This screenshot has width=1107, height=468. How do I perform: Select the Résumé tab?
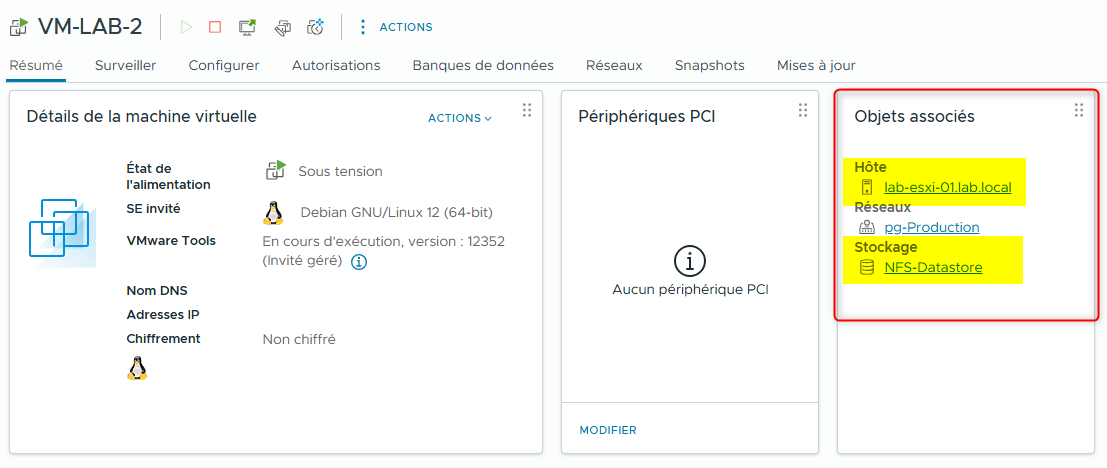[36, 66]
